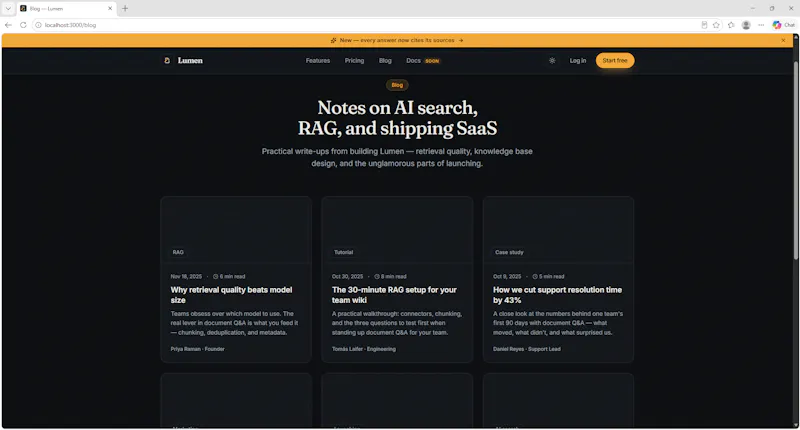Click the SOON badge beside Docs
800x430 pixels.
click(432, 61)
